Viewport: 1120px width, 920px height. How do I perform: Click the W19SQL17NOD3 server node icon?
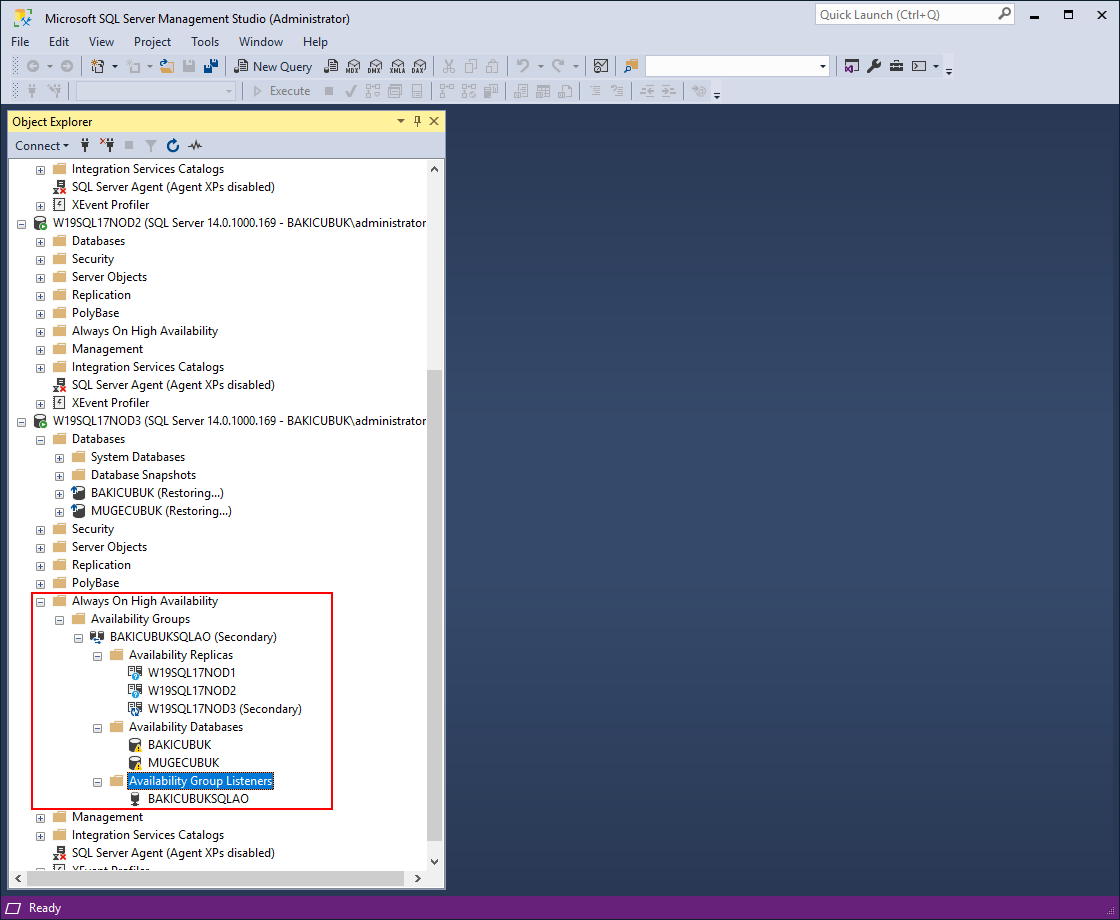pos(41,421)
